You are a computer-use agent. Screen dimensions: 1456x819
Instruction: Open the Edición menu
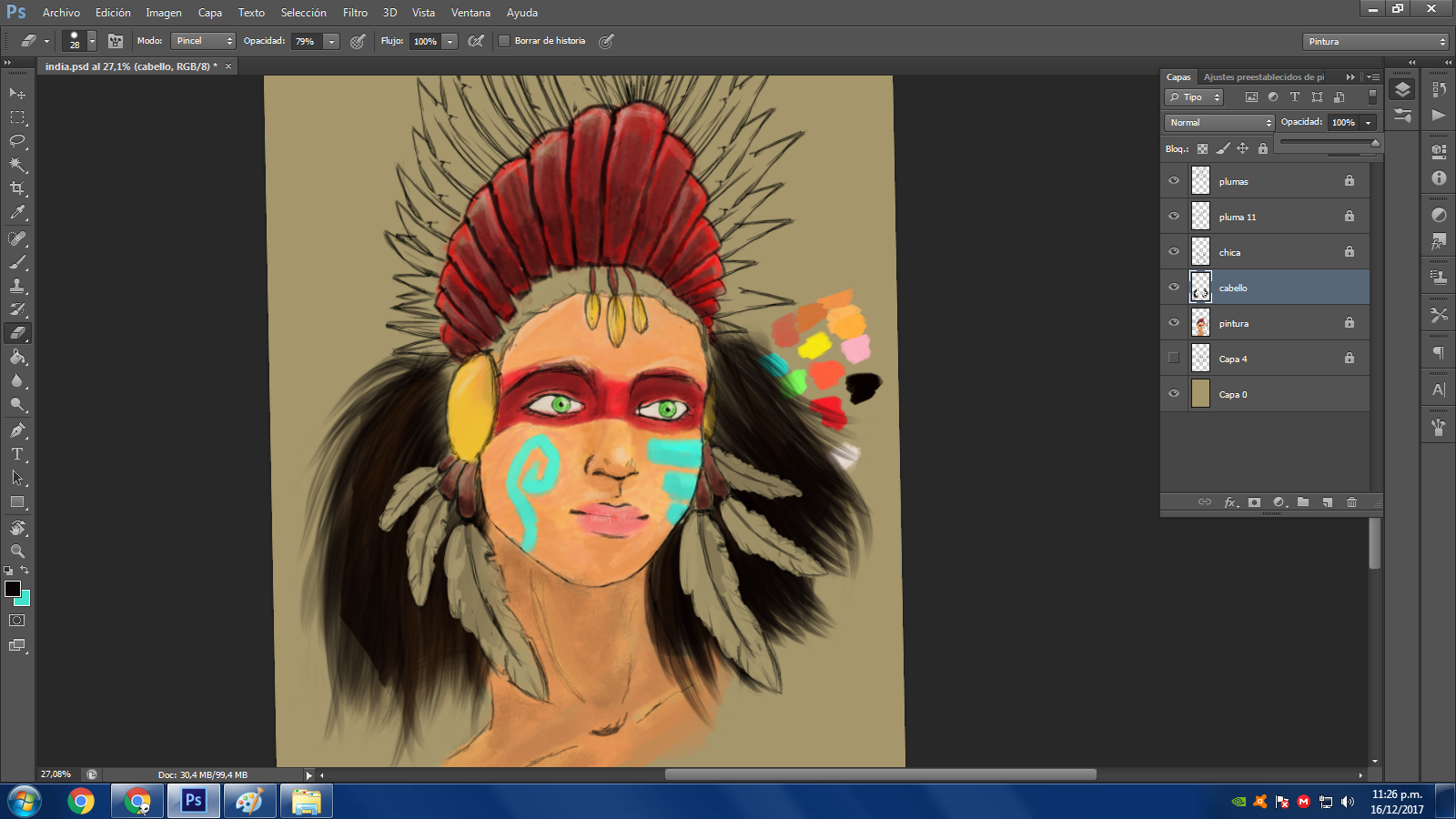coord(113,13)
